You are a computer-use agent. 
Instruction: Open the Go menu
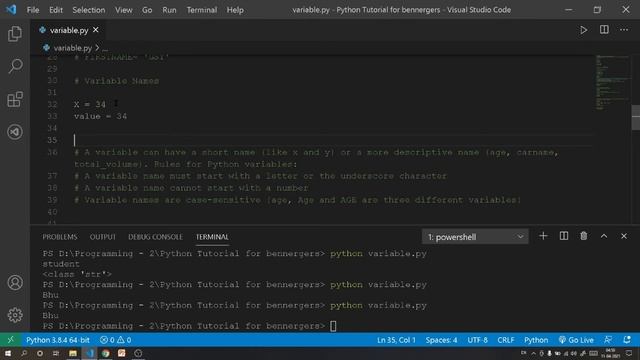click(147, 10)
